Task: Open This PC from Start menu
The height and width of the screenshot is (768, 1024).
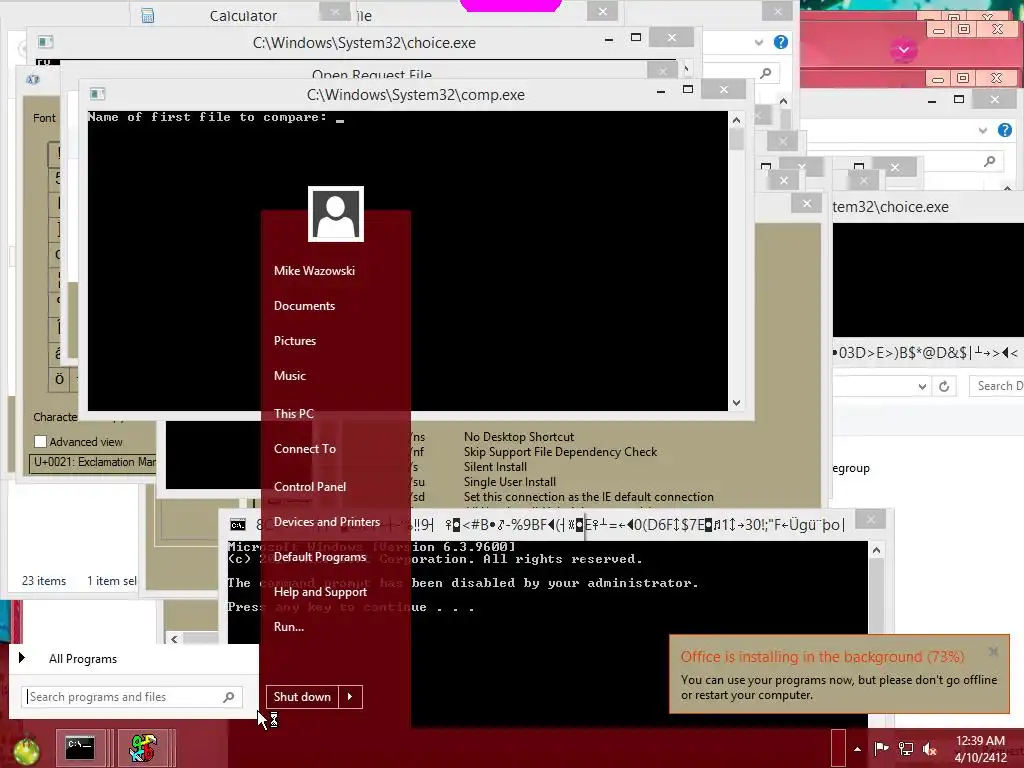Action: pyautogui.click(x=294, y=413)
